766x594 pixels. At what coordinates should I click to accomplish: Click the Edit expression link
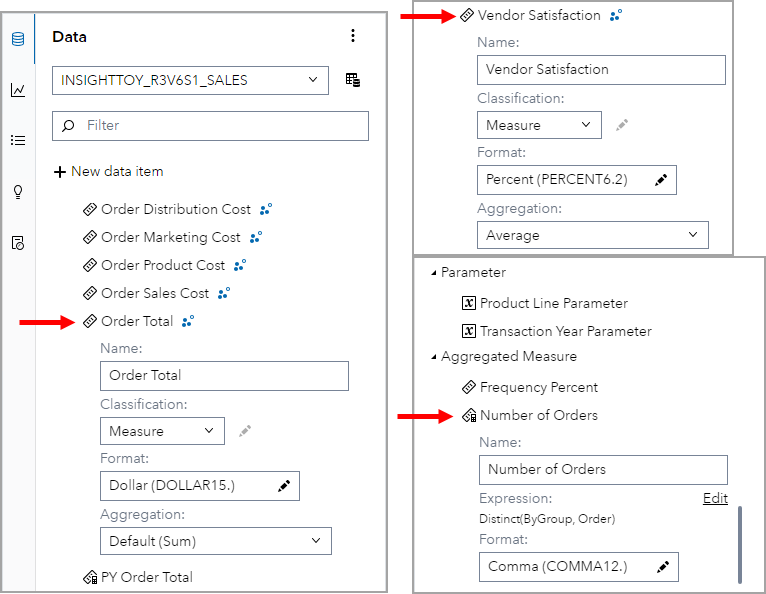715,498
